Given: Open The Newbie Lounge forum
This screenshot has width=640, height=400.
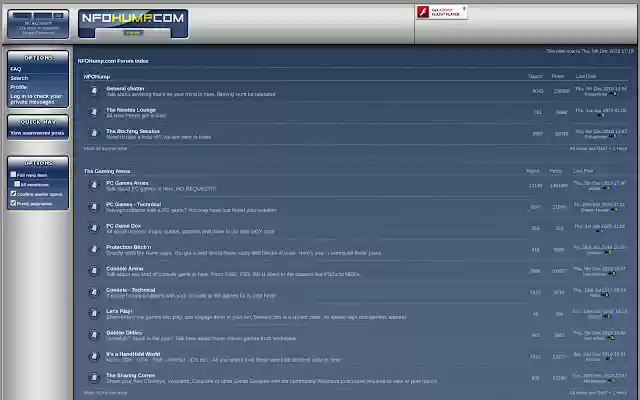Looking at the screenshot, I should coord(131,110).
